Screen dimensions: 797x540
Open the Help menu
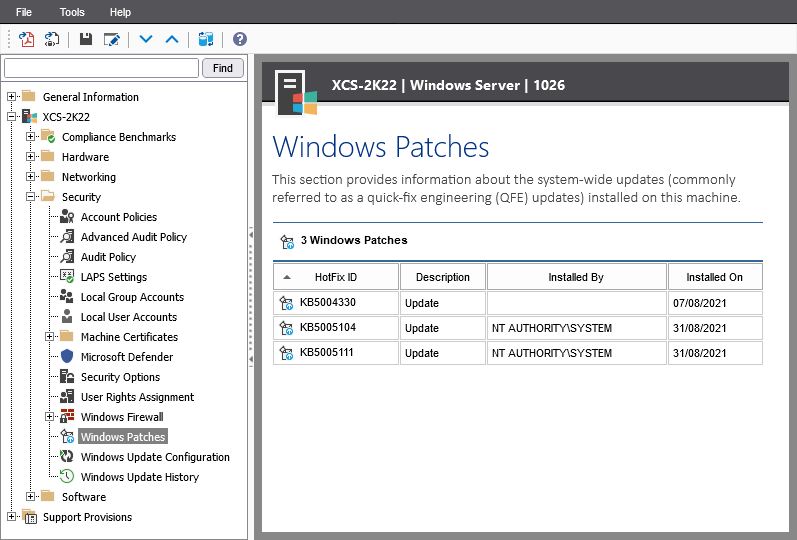[120, 12]
